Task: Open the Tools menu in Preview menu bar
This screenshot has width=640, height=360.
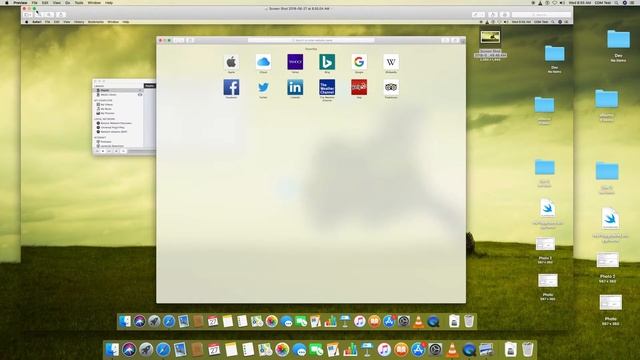Action: click(79, 2)
